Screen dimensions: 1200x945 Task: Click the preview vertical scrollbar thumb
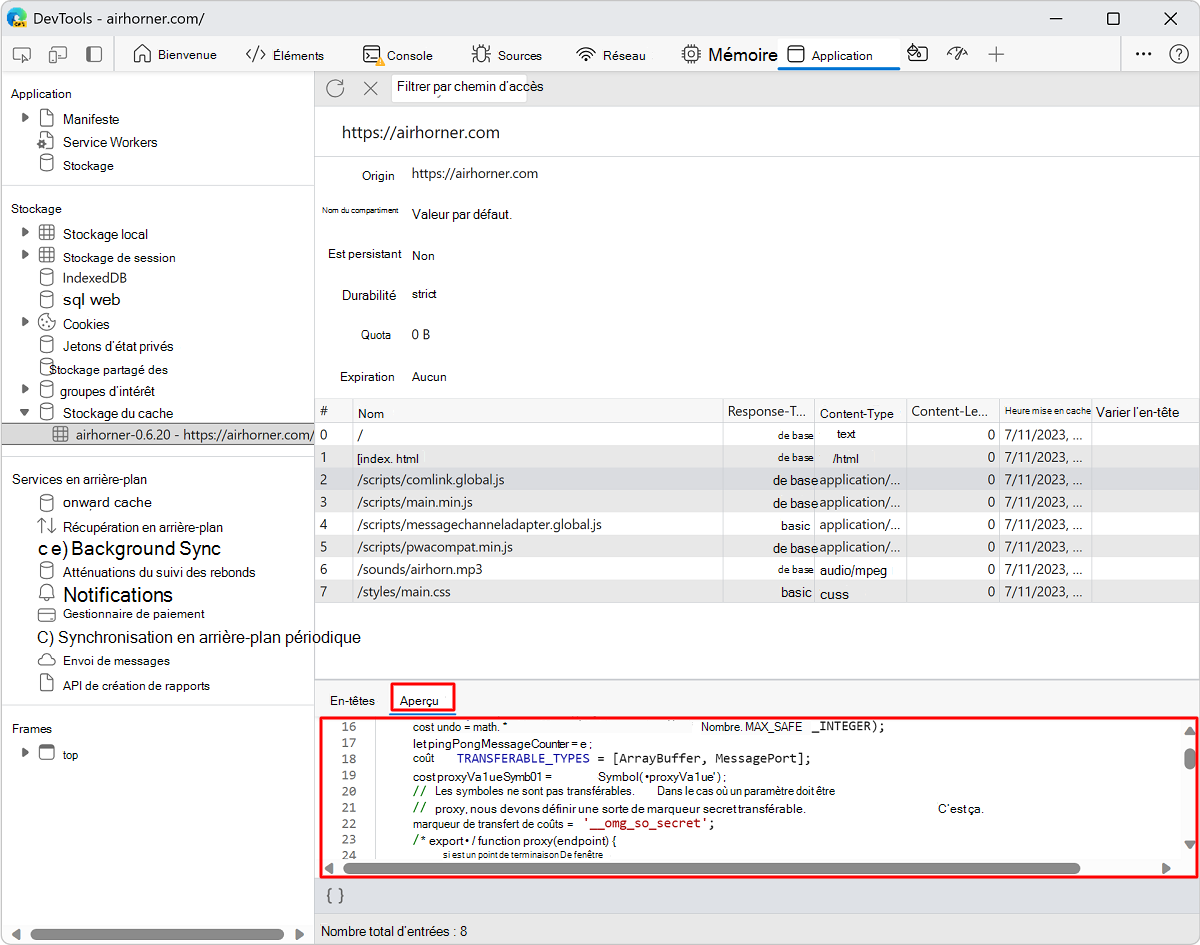[x=1189, y=759]
